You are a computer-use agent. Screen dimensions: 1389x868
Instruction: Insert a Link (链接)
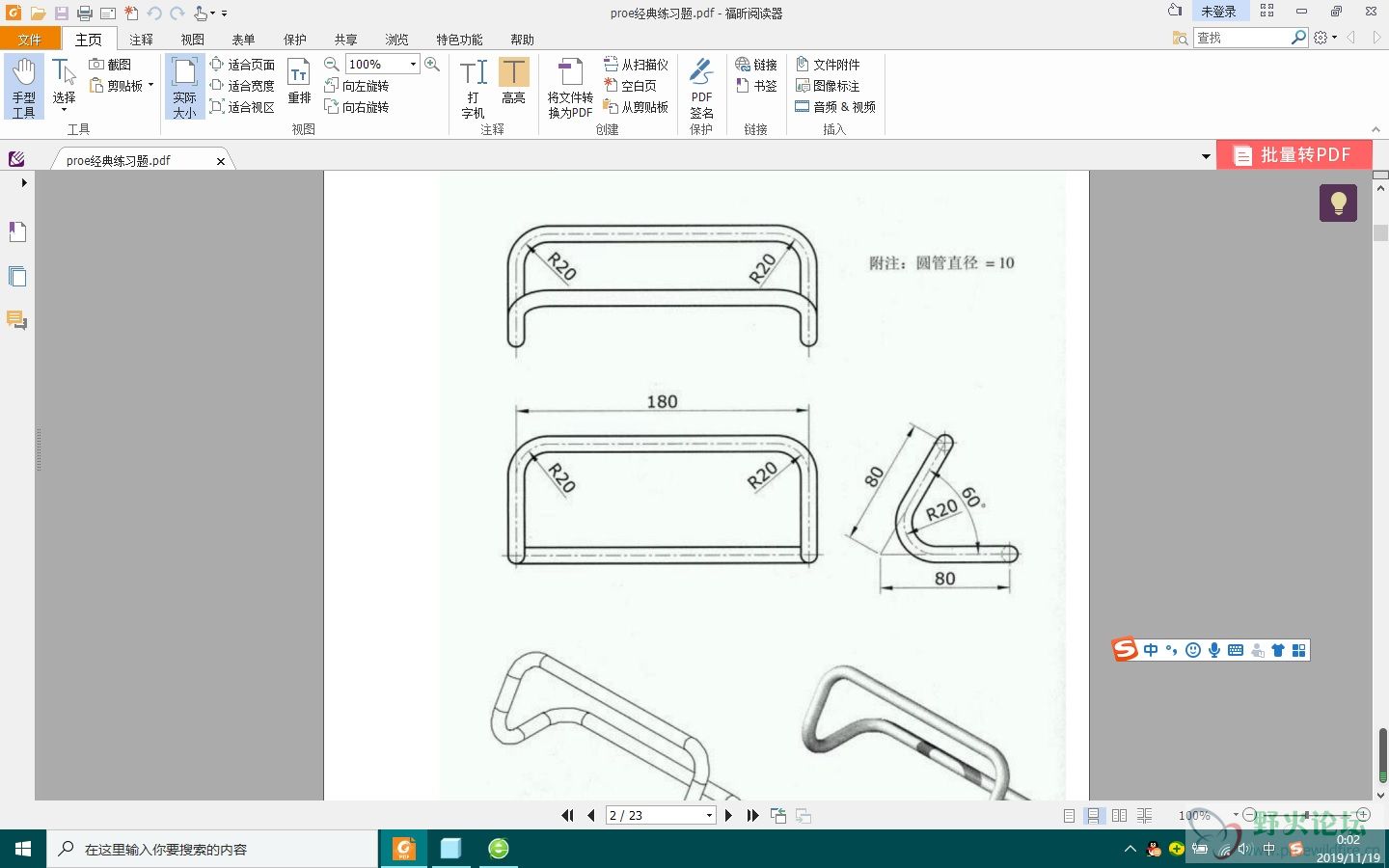pos(756,65)
